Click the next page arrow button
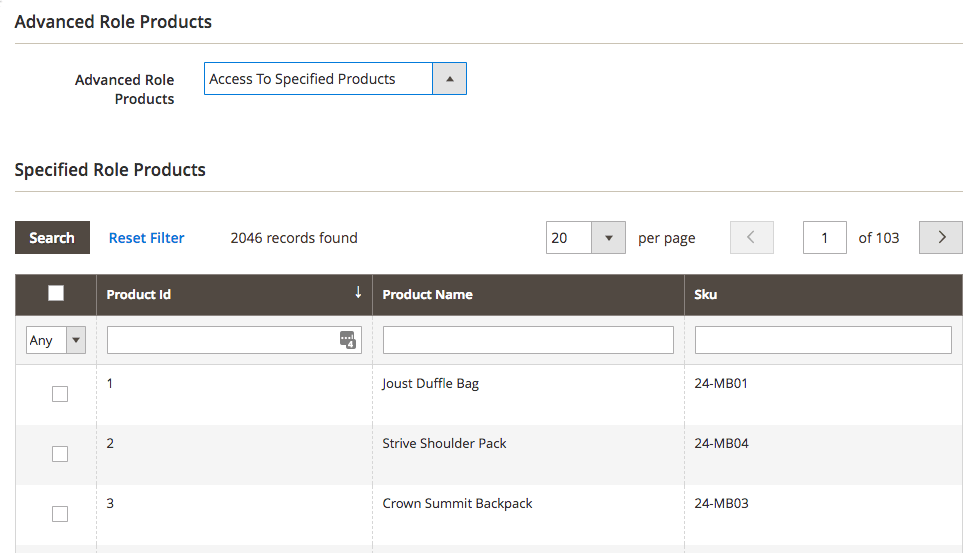Viewport: 967px width, 553px height. point(940,238)
